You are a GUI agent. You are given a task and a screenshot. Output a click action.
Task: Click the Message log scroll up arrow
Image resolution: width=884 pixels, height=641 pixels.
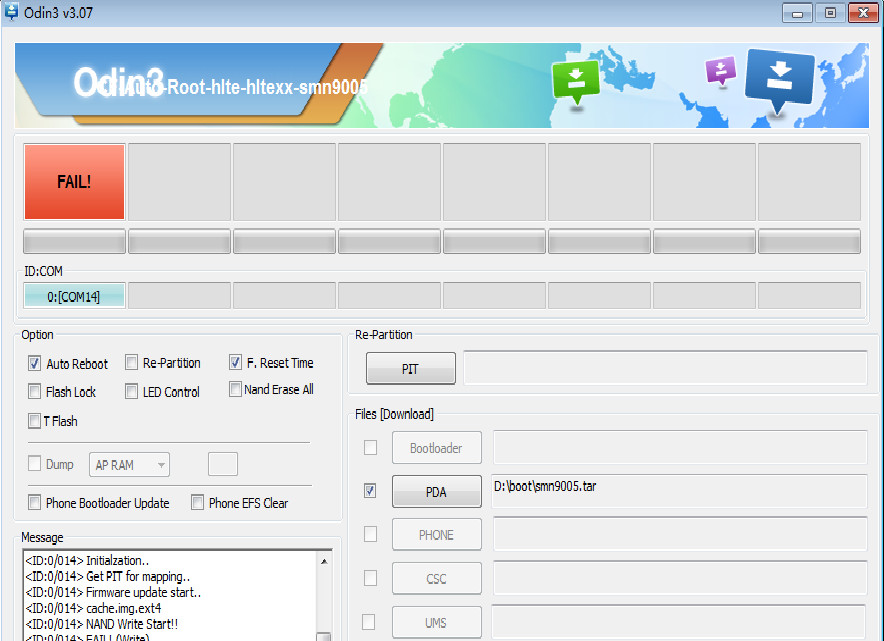(x=324, y=561)
